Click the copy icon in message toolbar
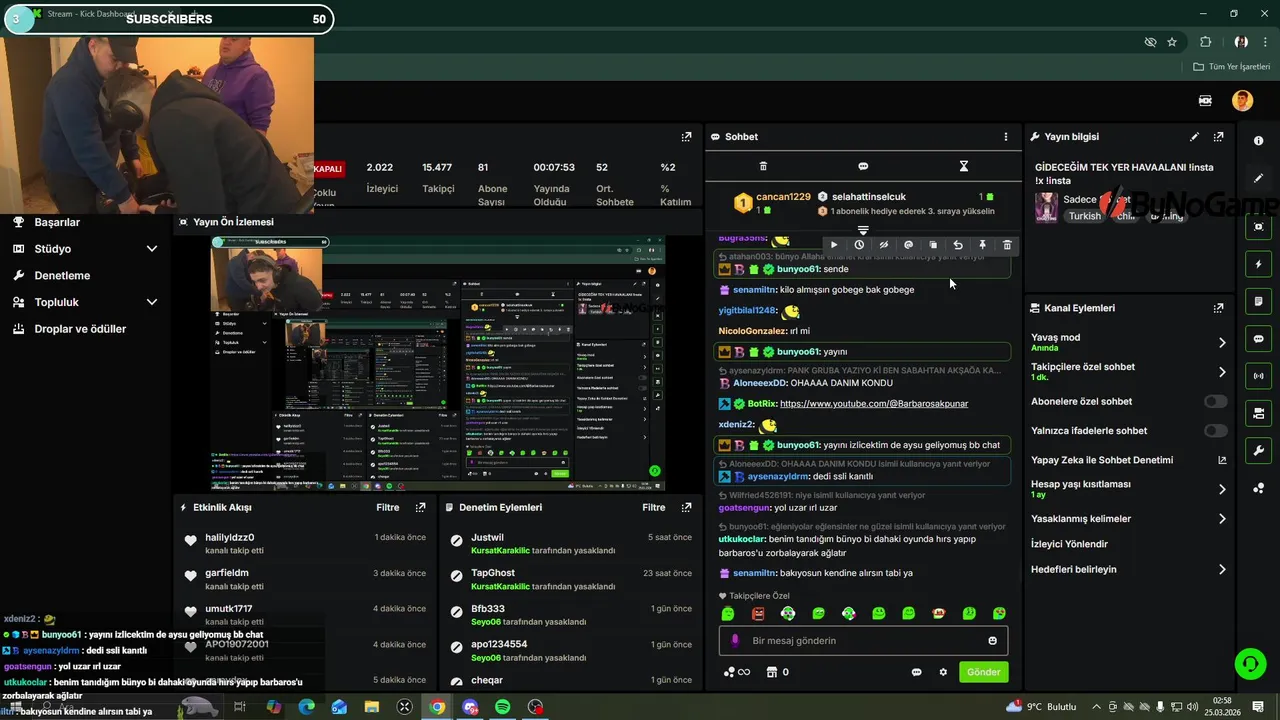This screenshot has width=1280, height=720. pyautogui.click(x=933, y=245)
